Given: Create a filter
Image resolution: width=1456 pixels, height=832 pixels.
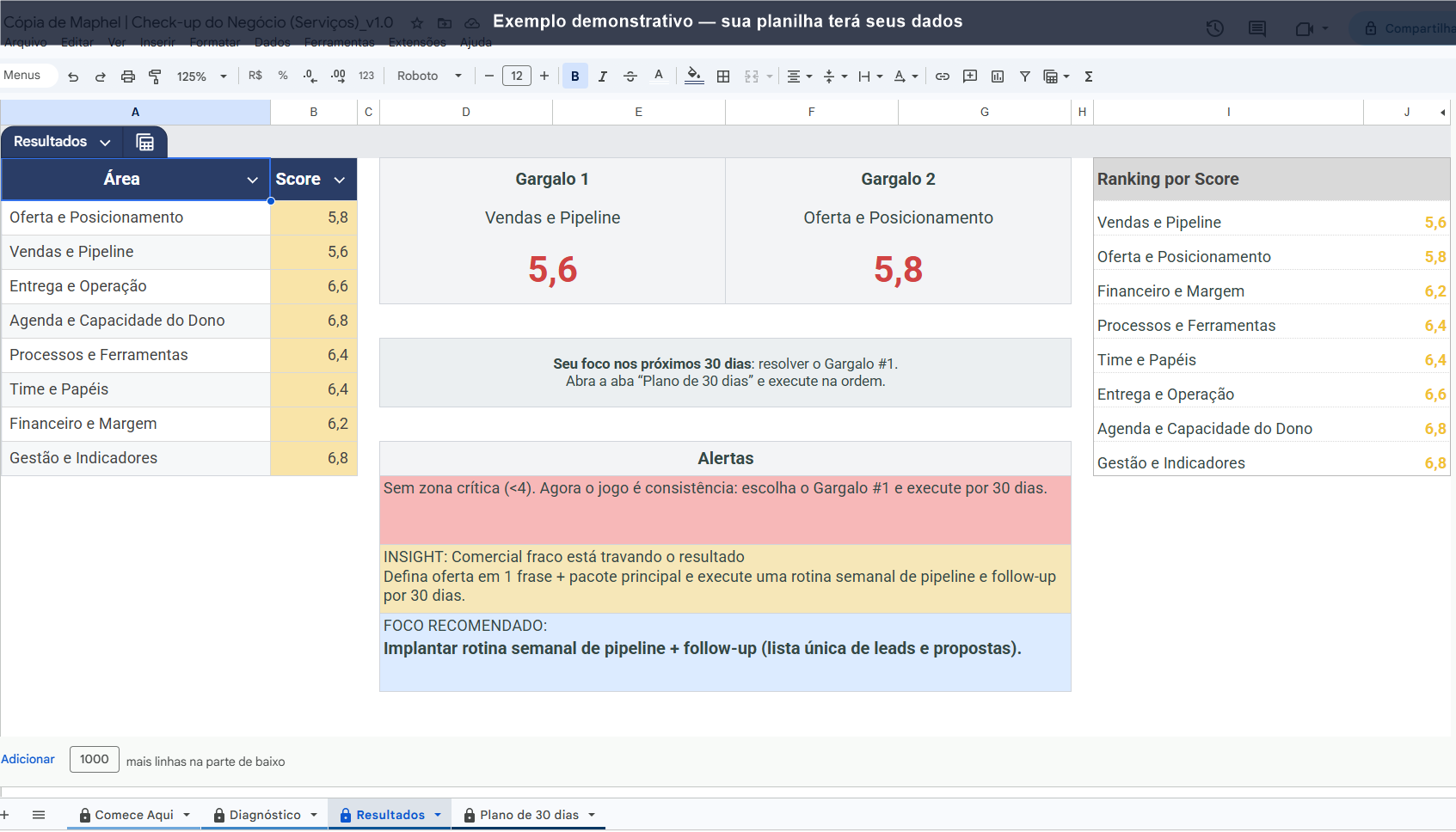Looking at the screenshot, I should tap(1025, 76).
